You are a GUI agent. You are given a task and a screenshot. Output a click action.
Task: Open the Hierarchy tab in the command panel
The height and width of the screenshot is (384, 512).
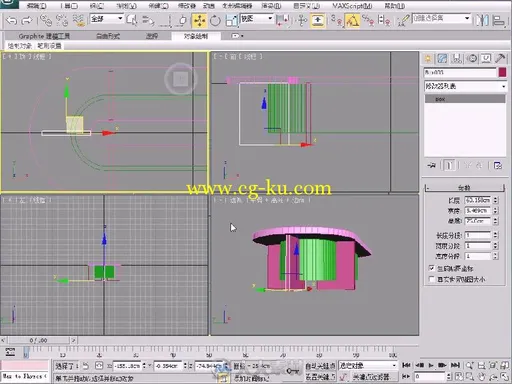pyautogui.click(x=457, y=59)
